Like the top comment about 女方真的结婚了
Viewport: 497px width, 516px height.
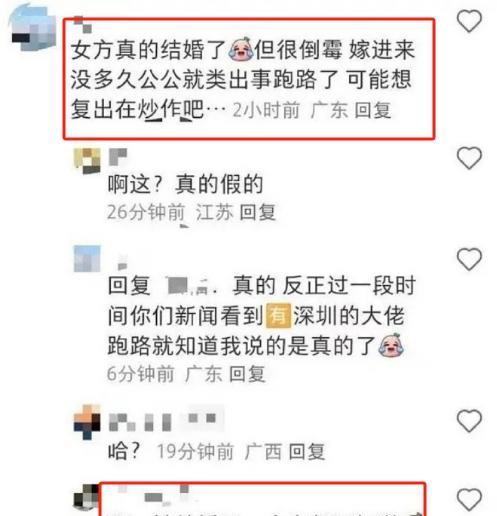click(x=469, y=21)
